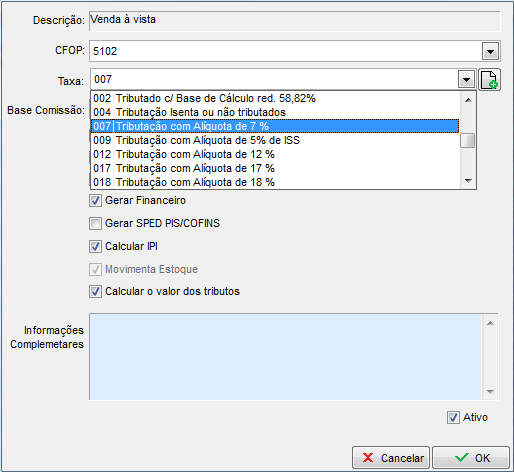Click tax list scrollbar up arrow

point(468,100)
